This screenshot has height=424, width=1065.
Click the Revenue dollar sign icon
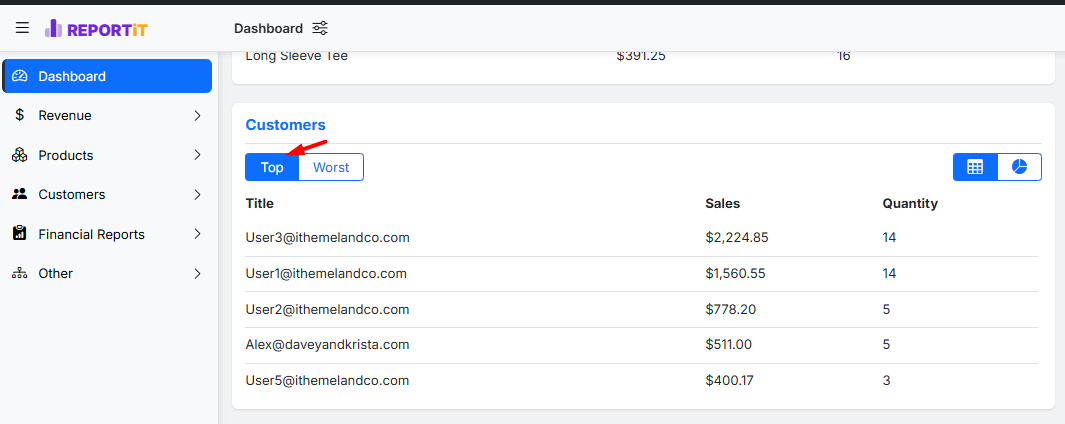coord(20,116)
